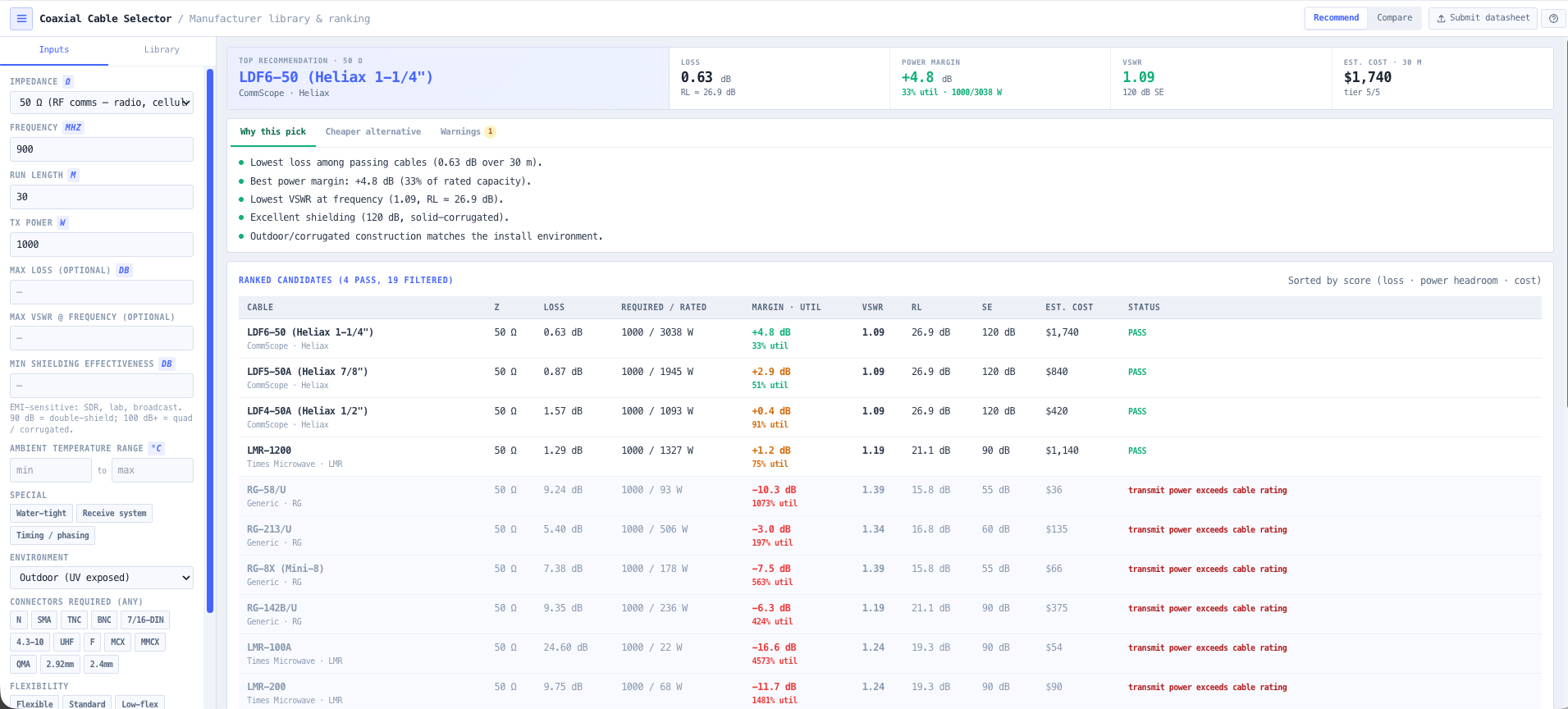Click the LOSS column header in the table

click(554, 308)
